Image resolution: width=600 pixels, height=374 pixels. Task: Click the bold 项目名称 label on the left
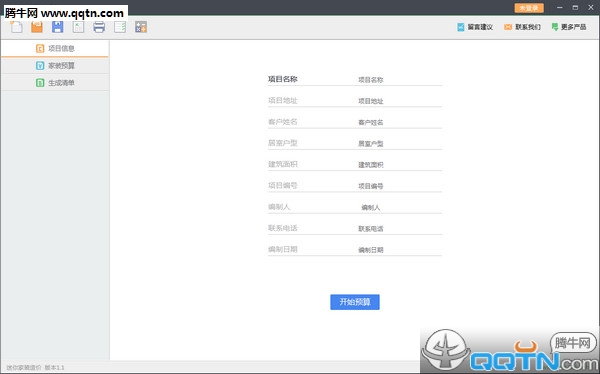click(x=283, y=79)
